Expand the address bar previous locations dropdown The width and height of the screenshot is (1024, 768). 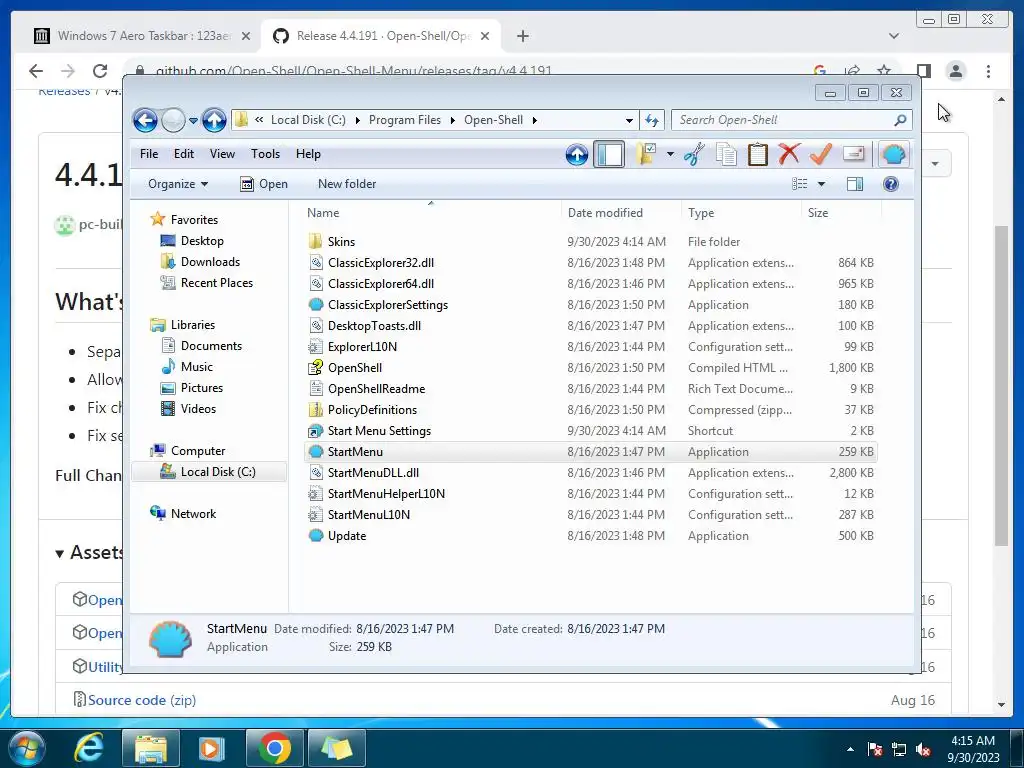(x=629, y=121)
